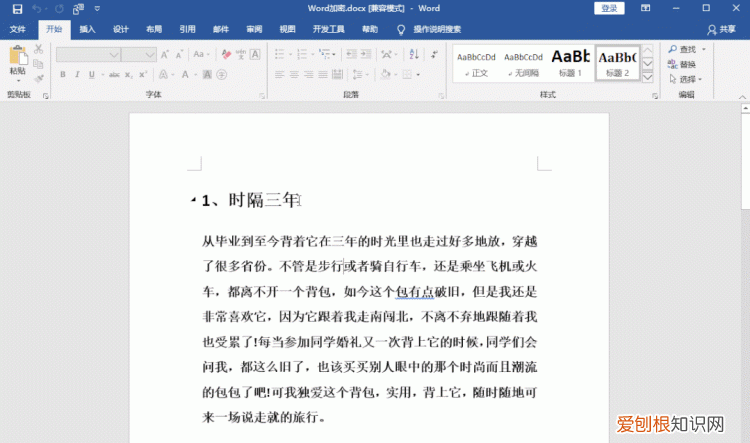Switch to the 设计 tab
The width and height of the screenshot is (750, 443).
click(121, 30)
